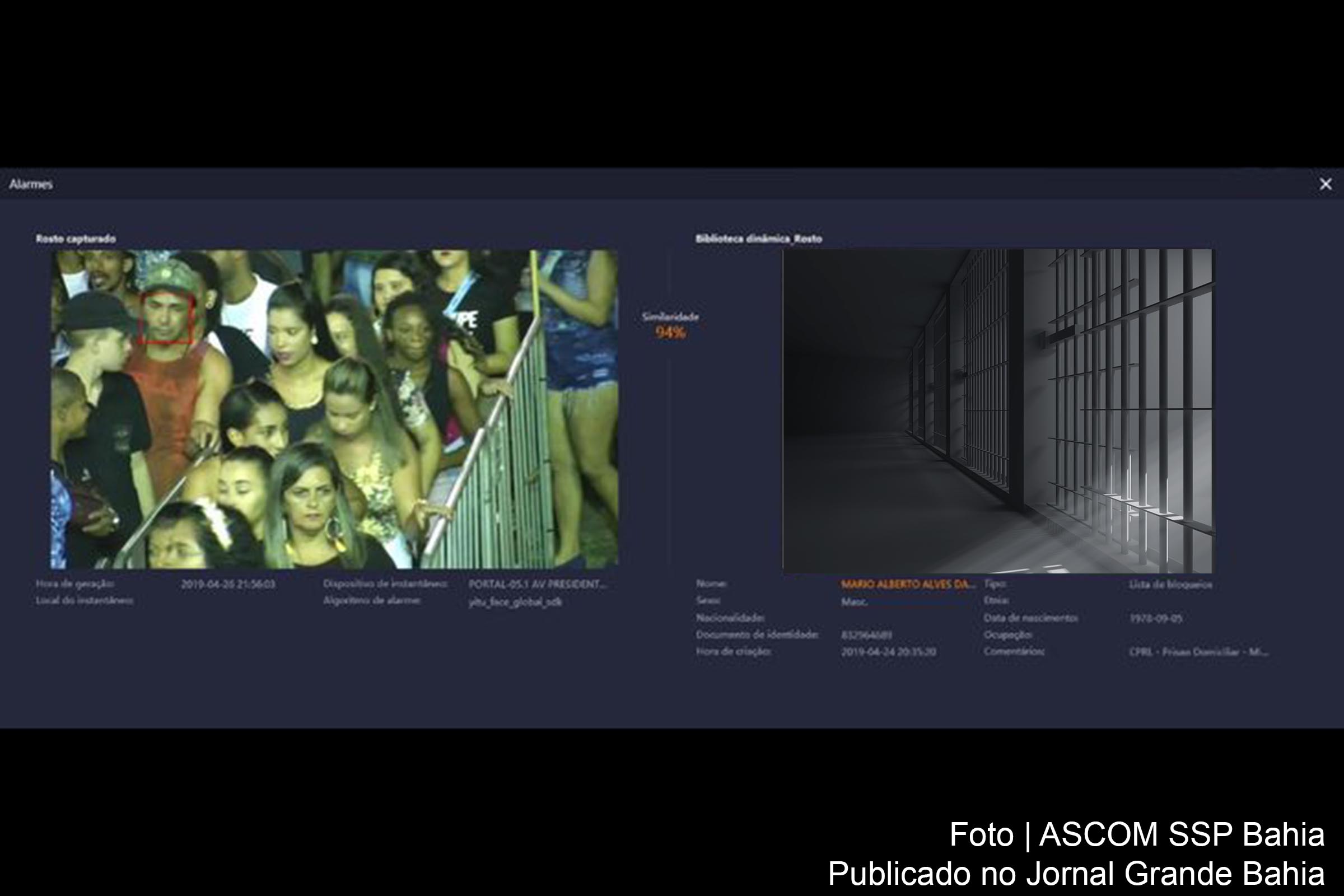Click the snapshot generation timestamp 2019-04-26
Screen dimensions: 1344x896
(228, 584)
